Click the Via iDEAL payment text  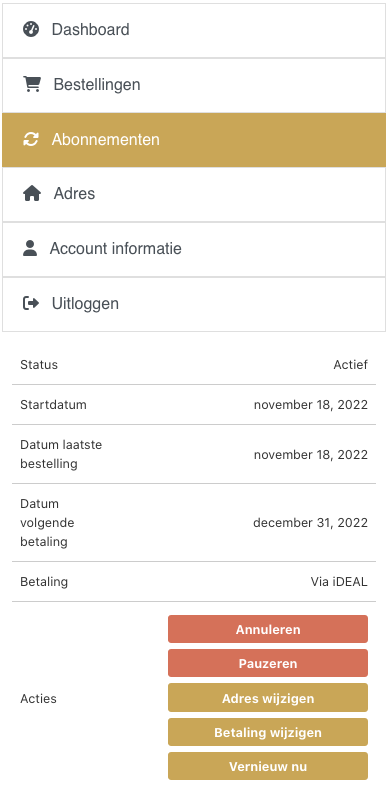(x=339, y=581)
